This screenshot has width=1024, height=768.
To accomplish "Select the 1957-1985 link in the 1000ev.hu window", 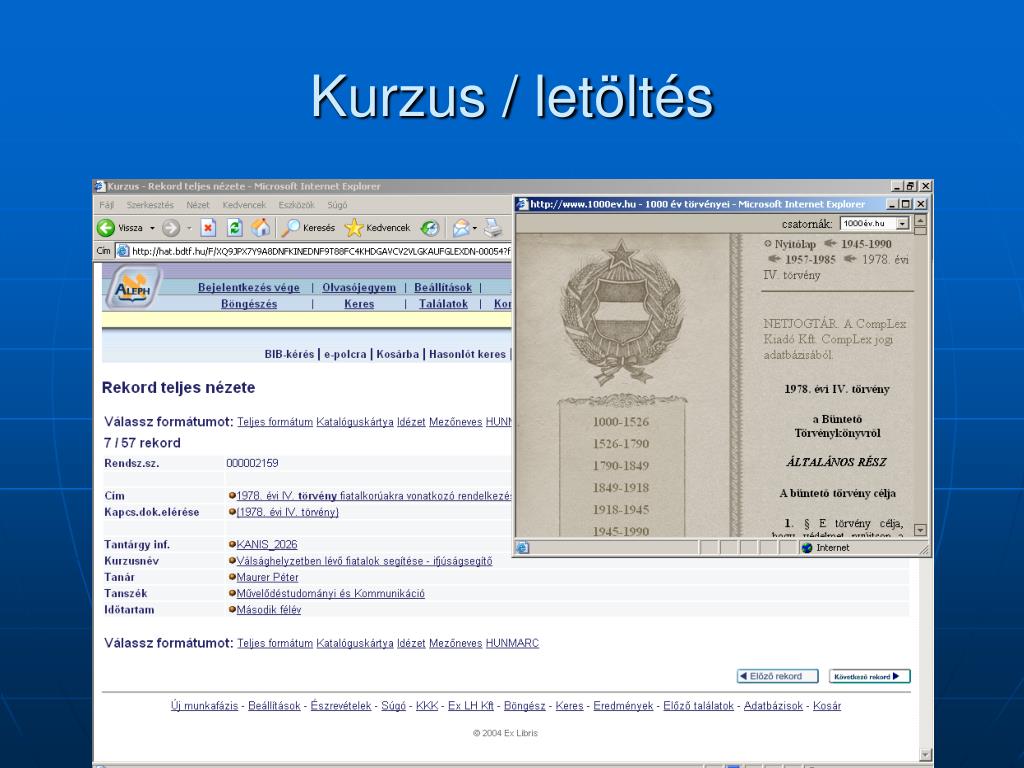I will (810, 260).
